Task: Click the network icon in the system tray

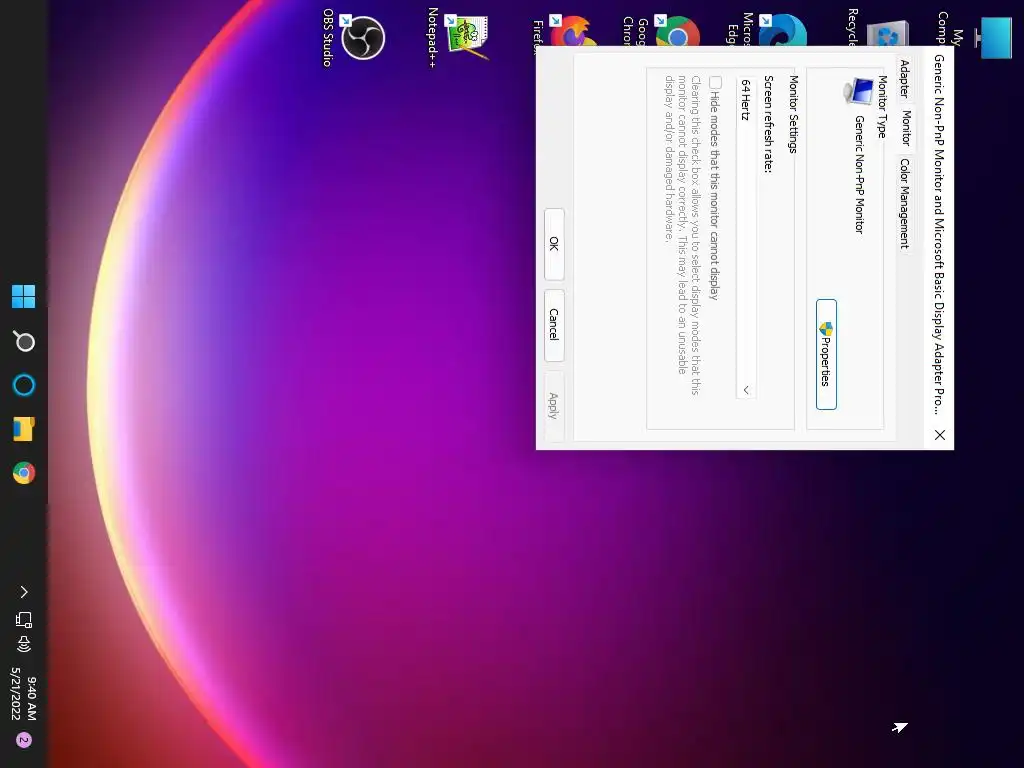Action: point(24,619)
